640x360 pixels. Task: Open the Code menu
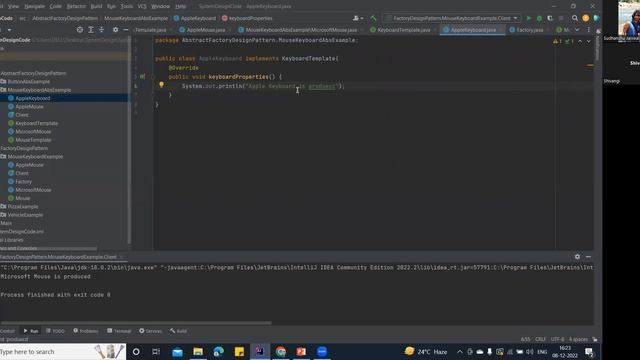[56, 6]
